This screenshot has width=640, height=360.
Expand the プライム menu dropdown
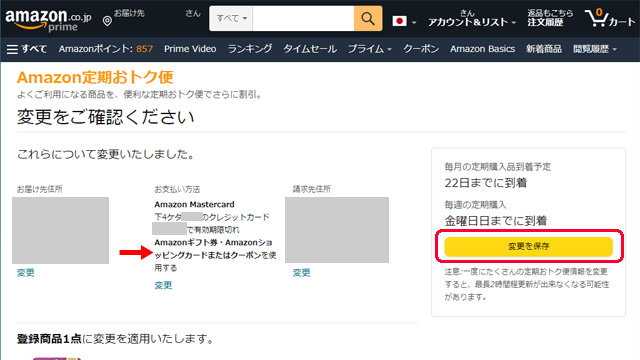click(369, 49)
